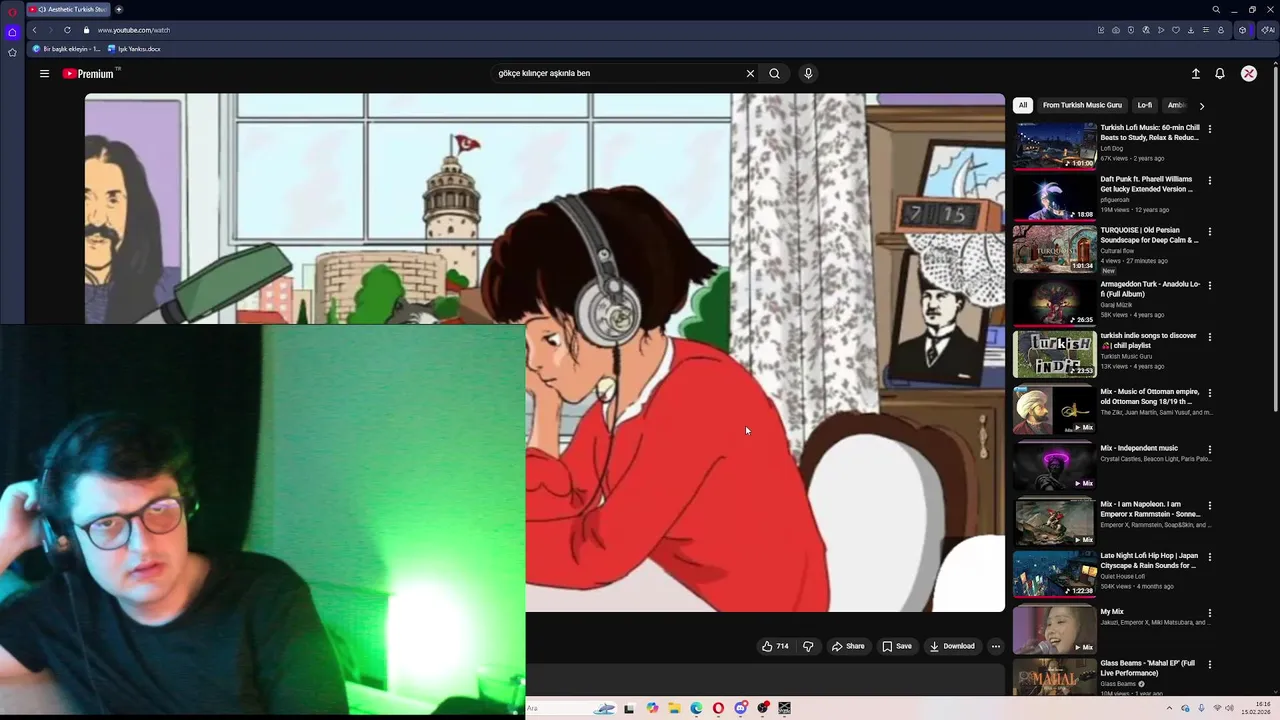Open options menu for I am Napoleon mix
This screenshot has height=720, width=1280.
1210,506
